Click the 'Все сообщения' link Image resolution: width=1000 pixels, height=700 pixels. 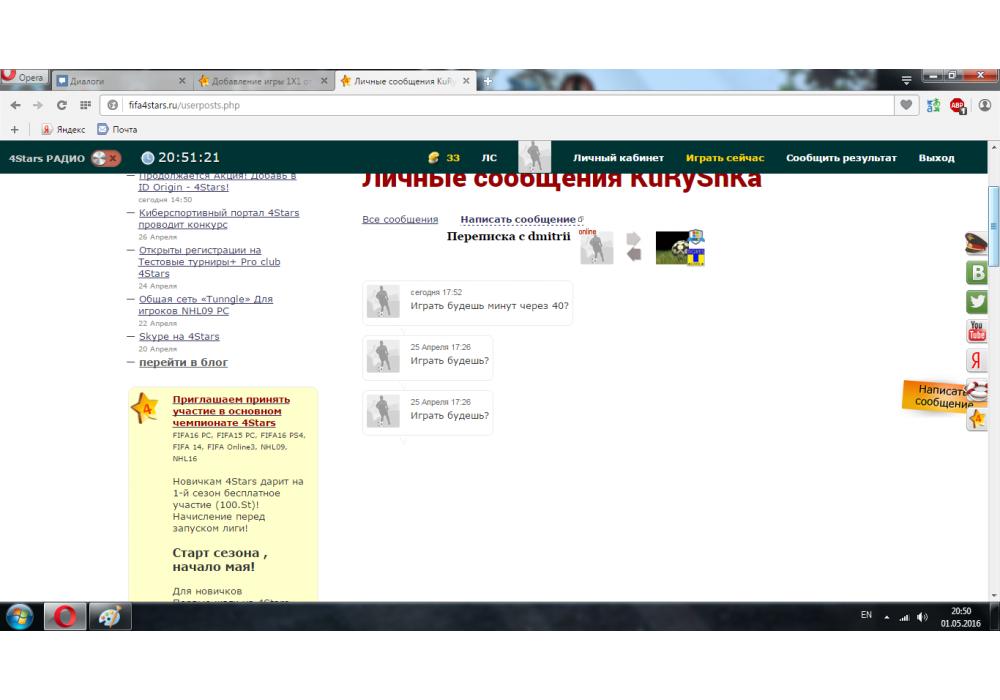tap(400, 219)
